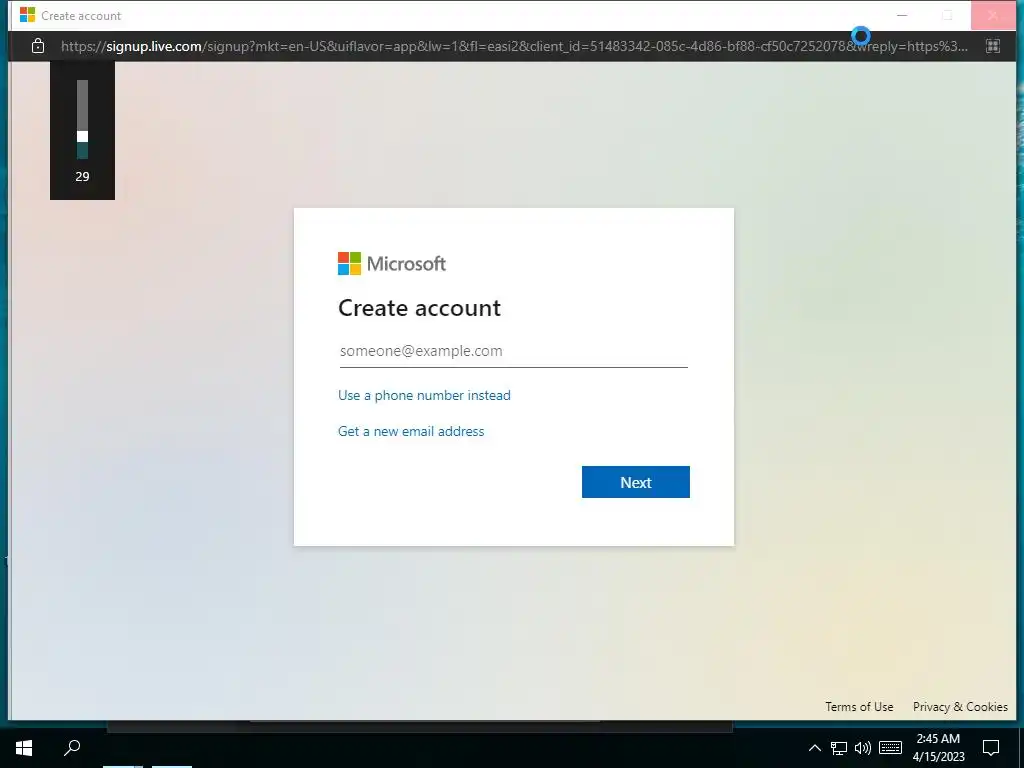This screenshot has height=768, width=1024.
Task: Click the volume value 29 label
Action: click(82, 176)
